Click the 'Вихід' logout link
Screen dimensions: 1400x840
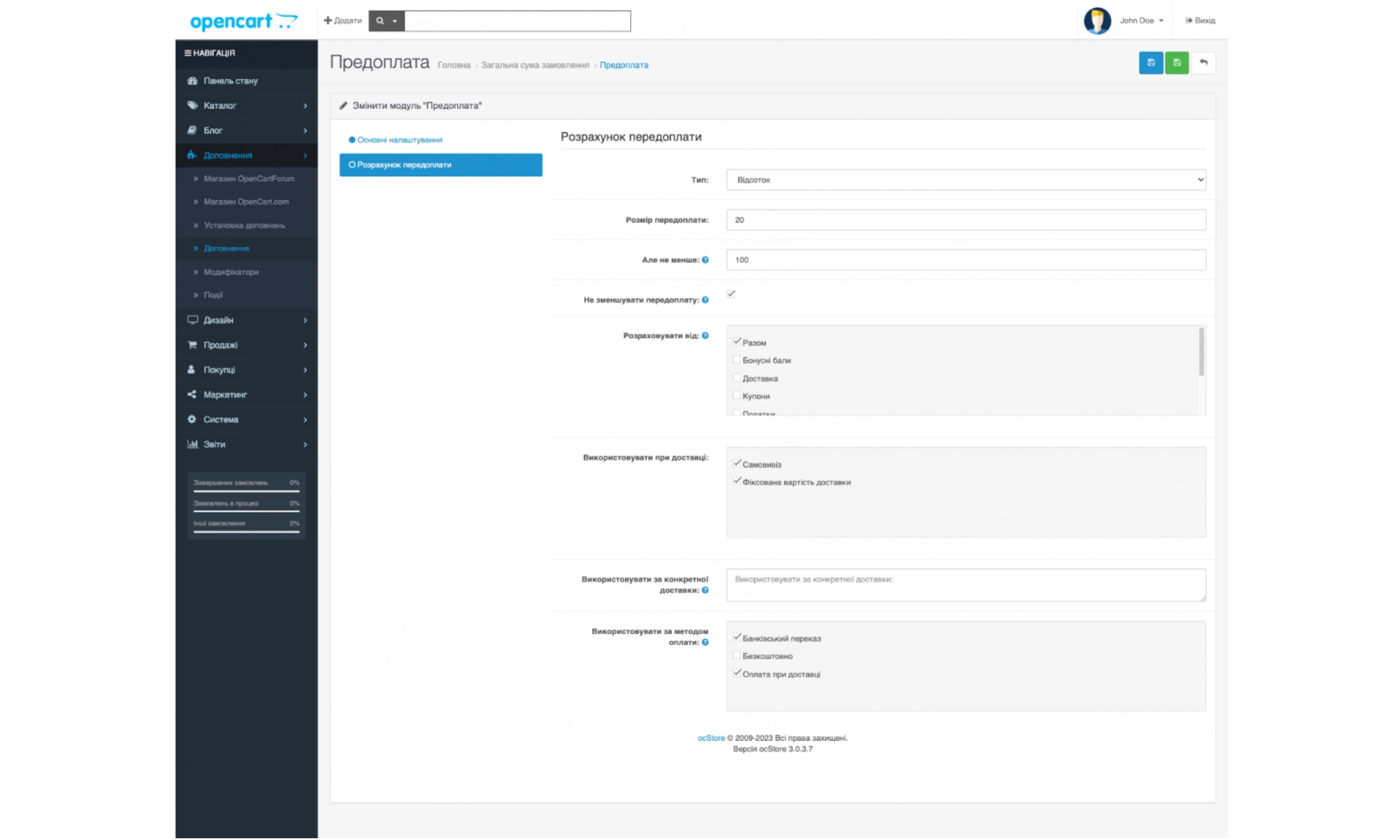(1200, 21)
